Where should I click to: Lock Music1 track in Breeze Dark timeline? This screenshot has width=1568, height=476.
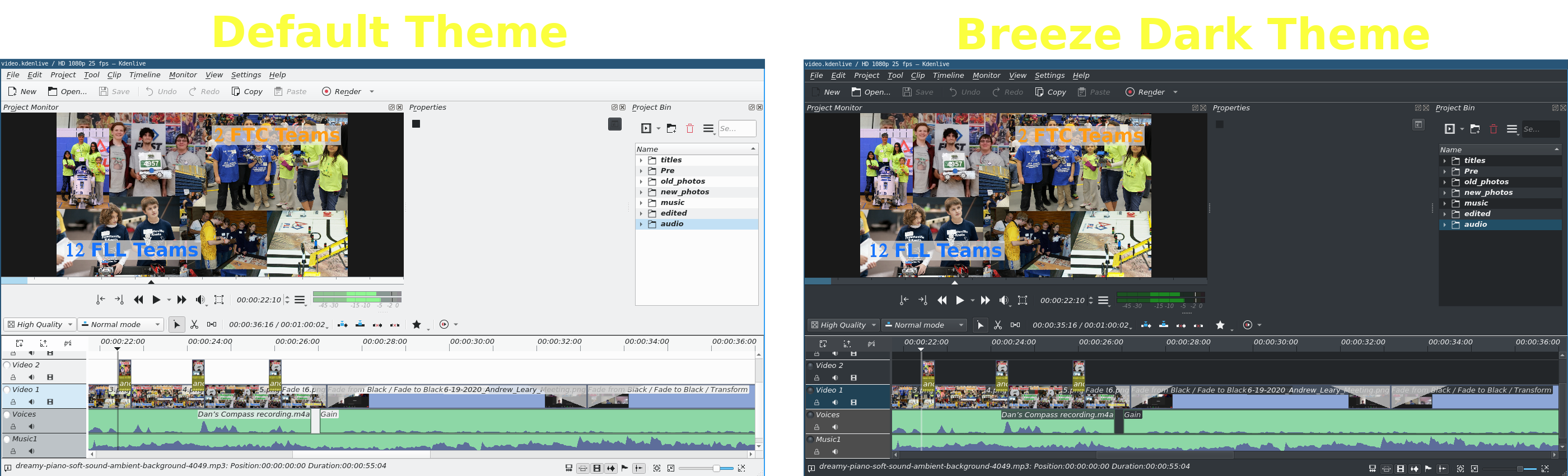pyautogui.click(x=817, y=452)
